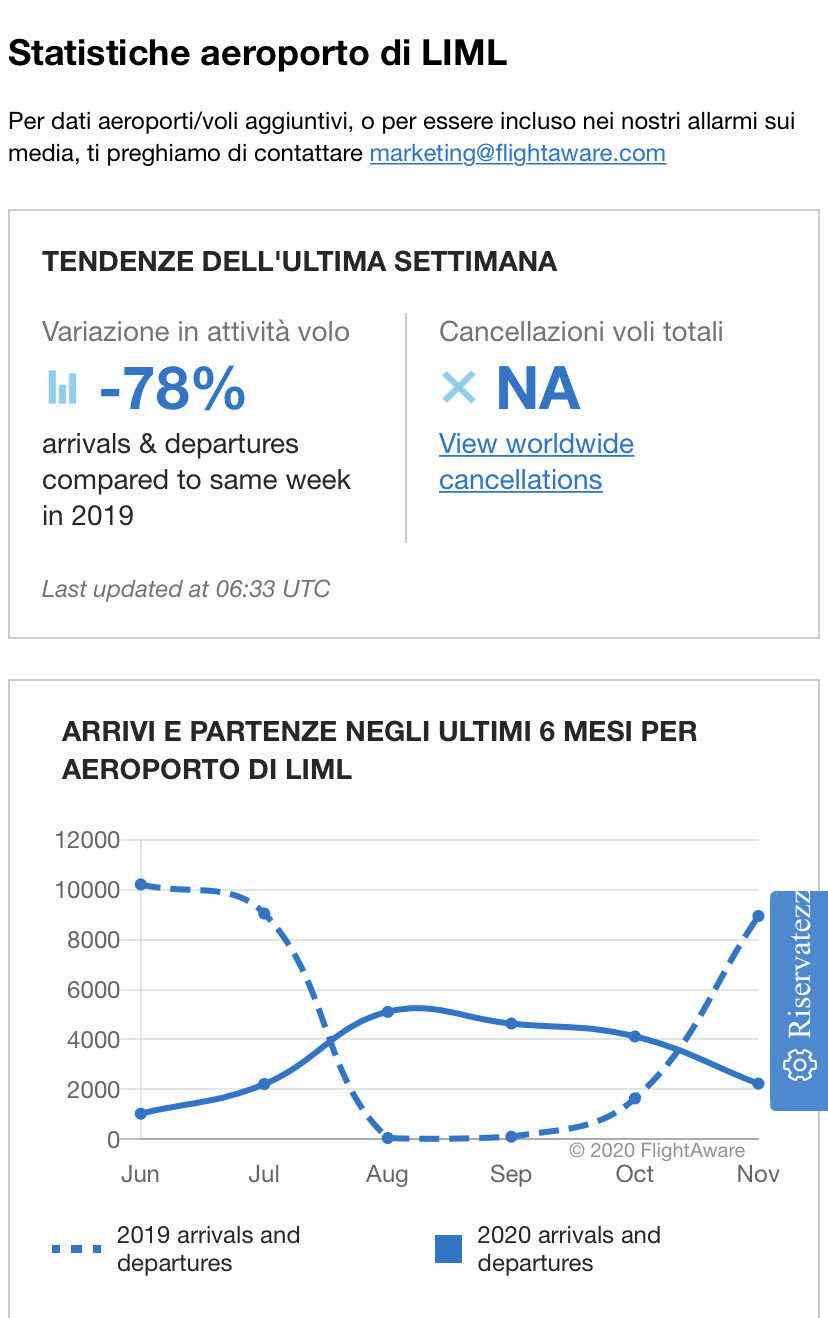Select the November 2019 dashed data point
This screenshot has width=828, height=1318.
click(x=758, y=916)
